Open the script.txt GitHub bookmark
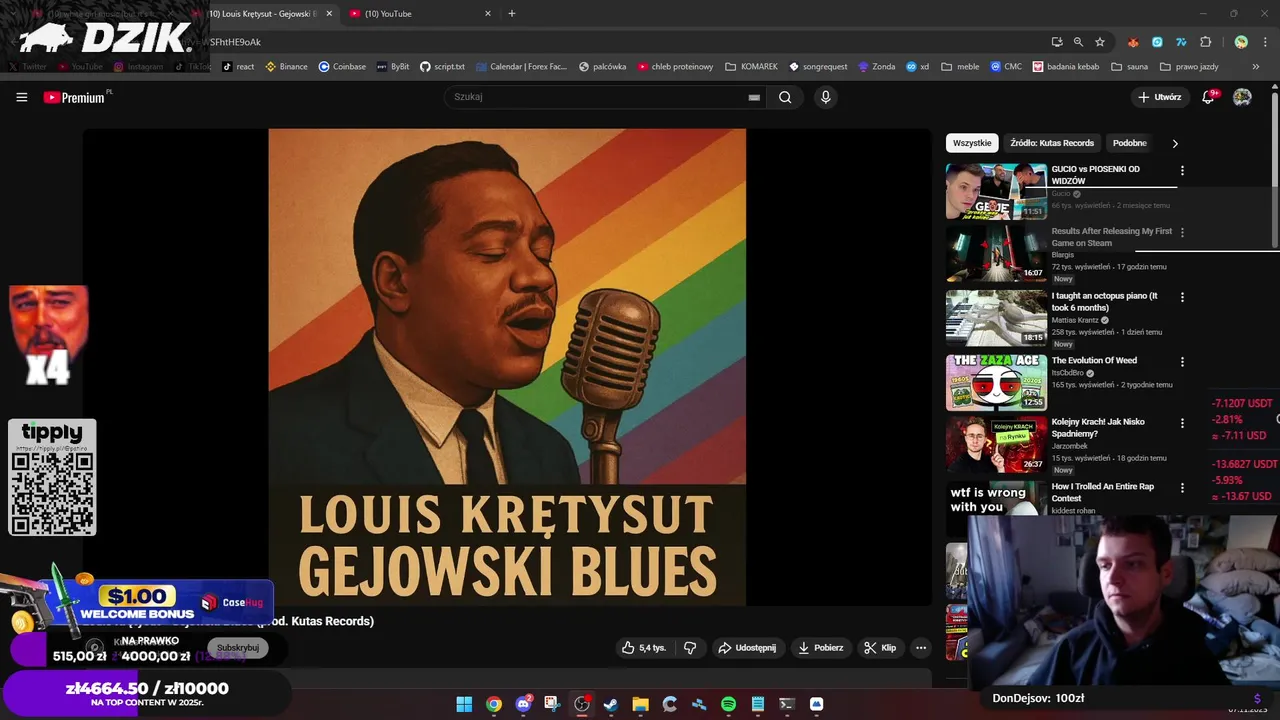 (x=442, y=67)
